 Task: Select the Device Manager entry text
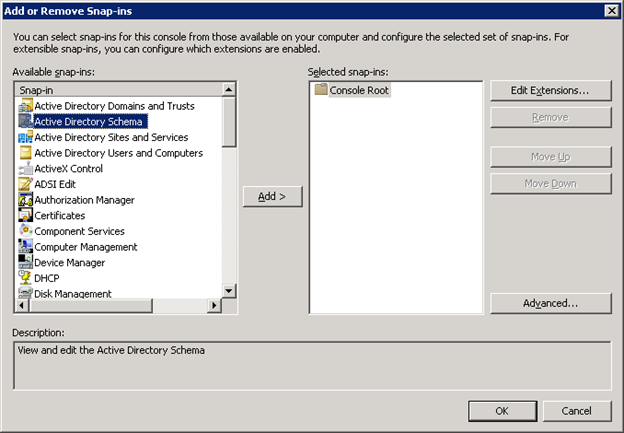[70, 263]
